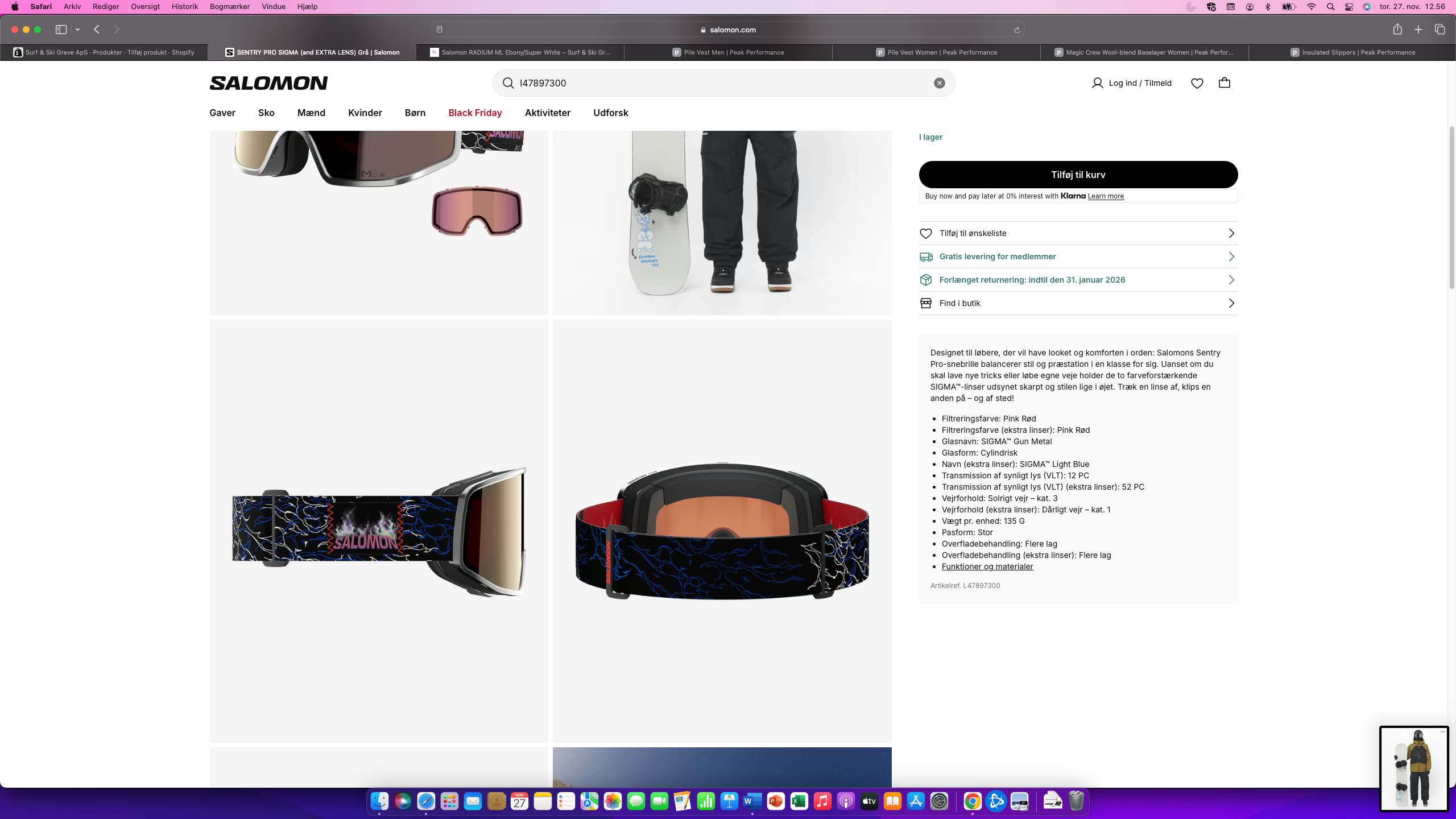Expand Gratis levering for medlemmer row

(1078, 257)
